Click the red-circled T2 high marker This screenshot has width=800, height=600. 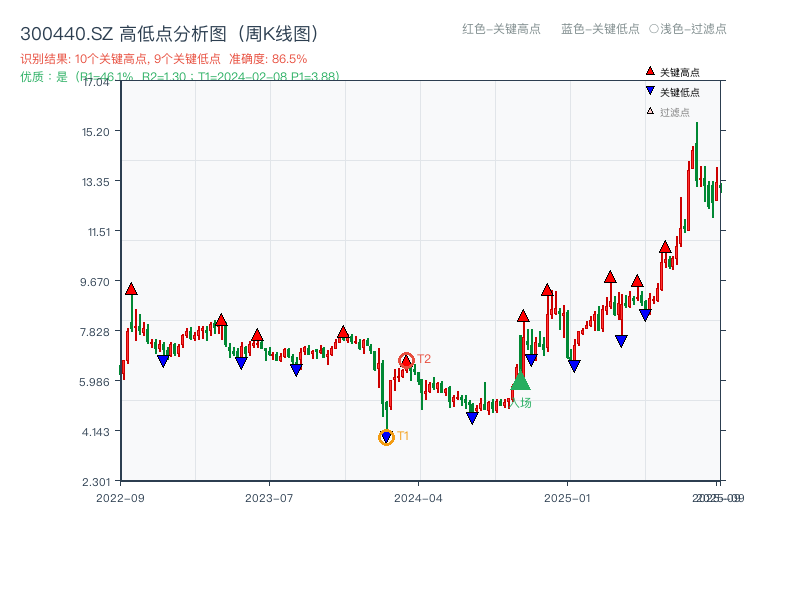pyautogui.click(x=406, y=360)
